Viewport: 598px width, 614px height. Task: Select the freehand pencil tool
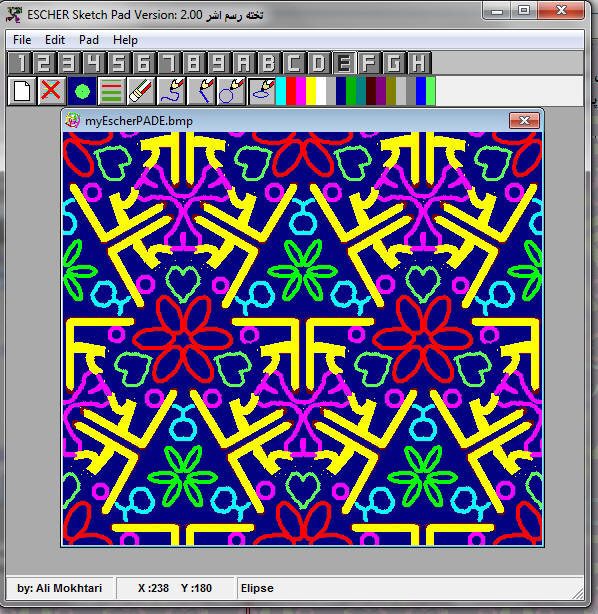pos(172,91)
